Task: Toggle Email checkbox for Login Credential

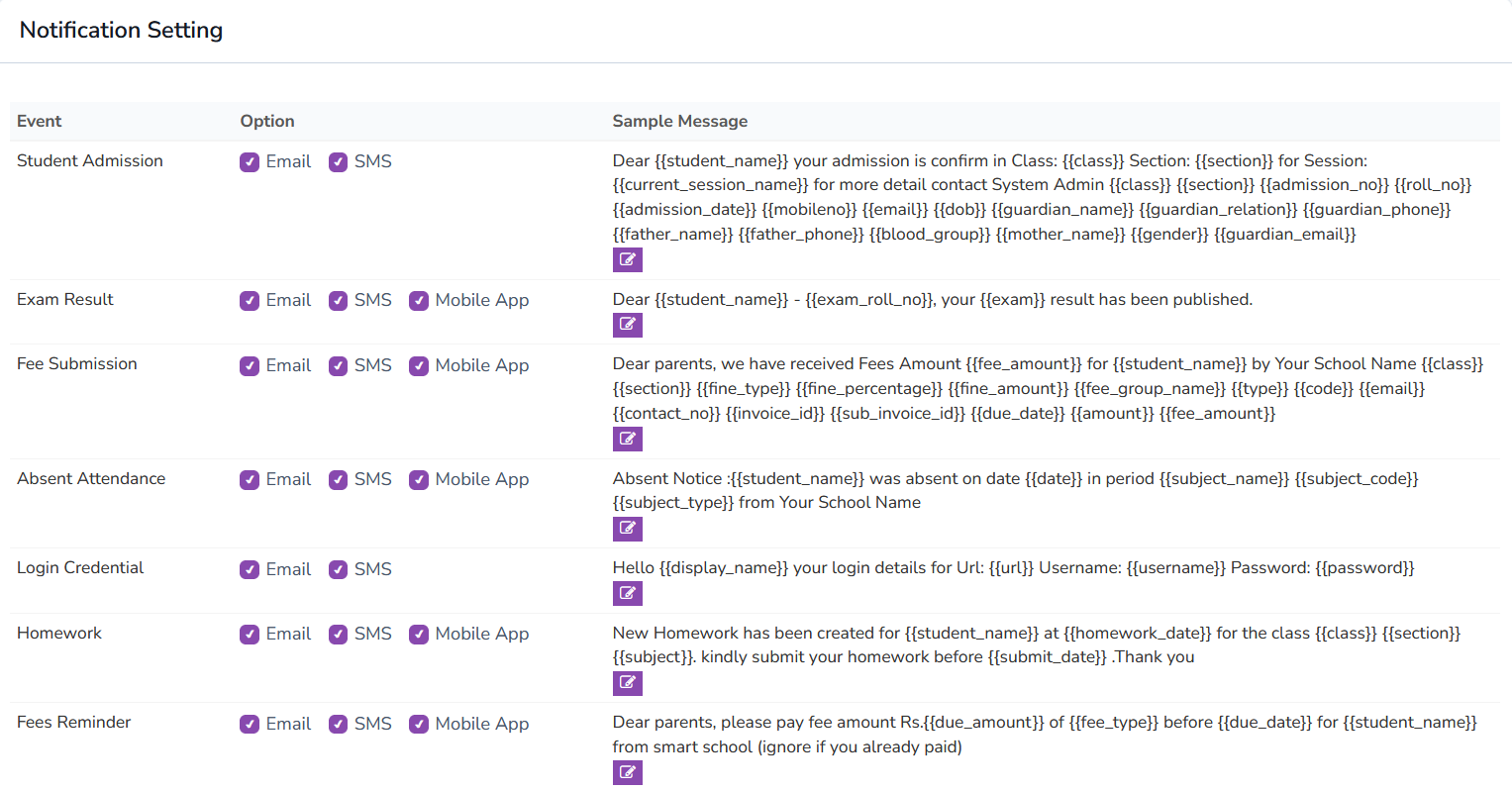Action: tap(250, 570)
